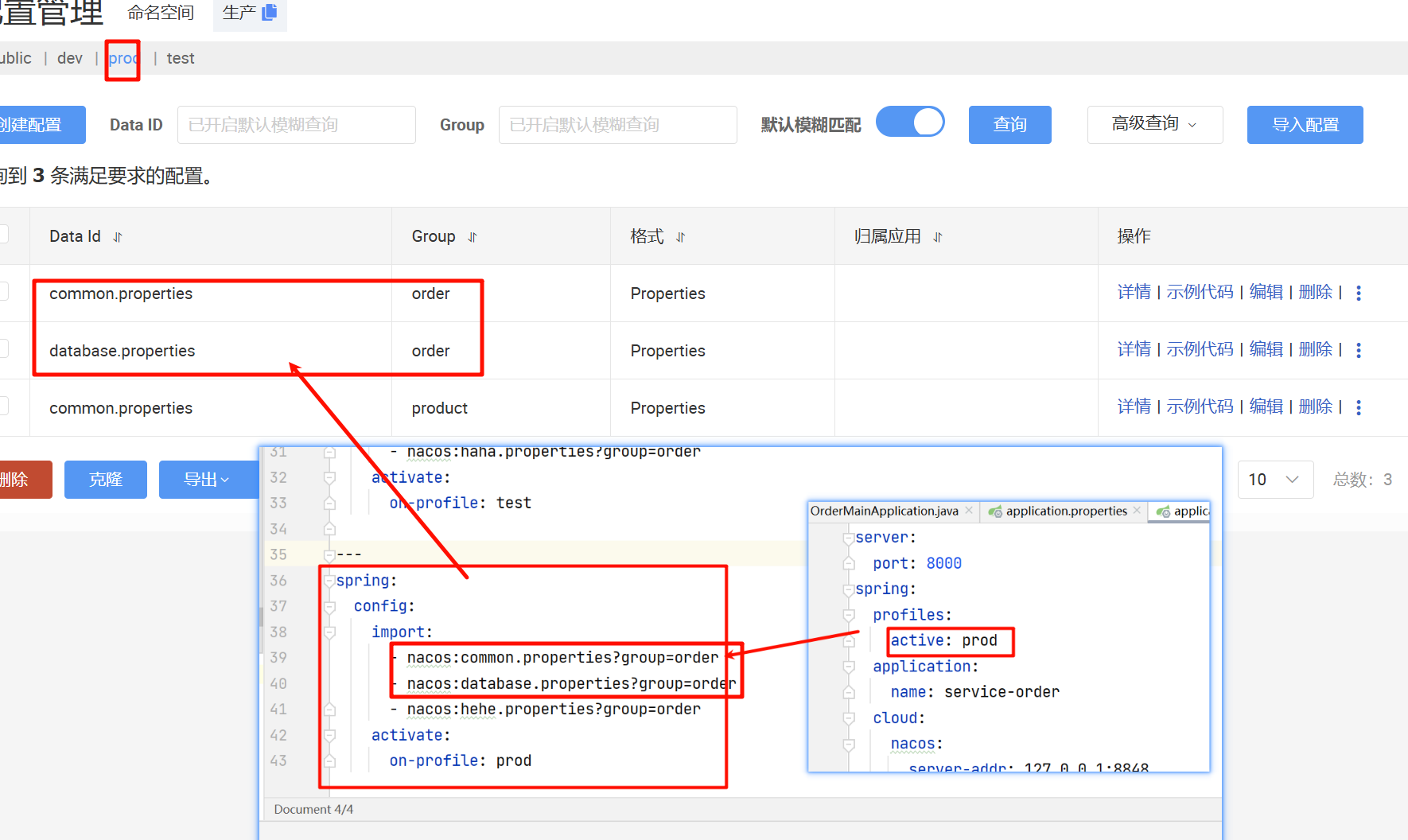Sort by Data Id column icon
The height and width of the screenshot is (840, 1408).
pos(118,237)
